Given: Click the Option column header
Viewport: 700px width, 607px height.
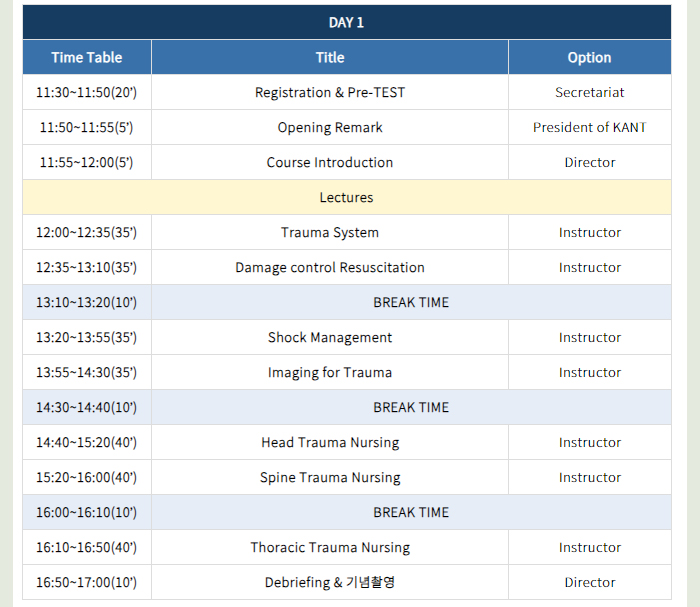Looking at the screenshot, I should 590,57.
